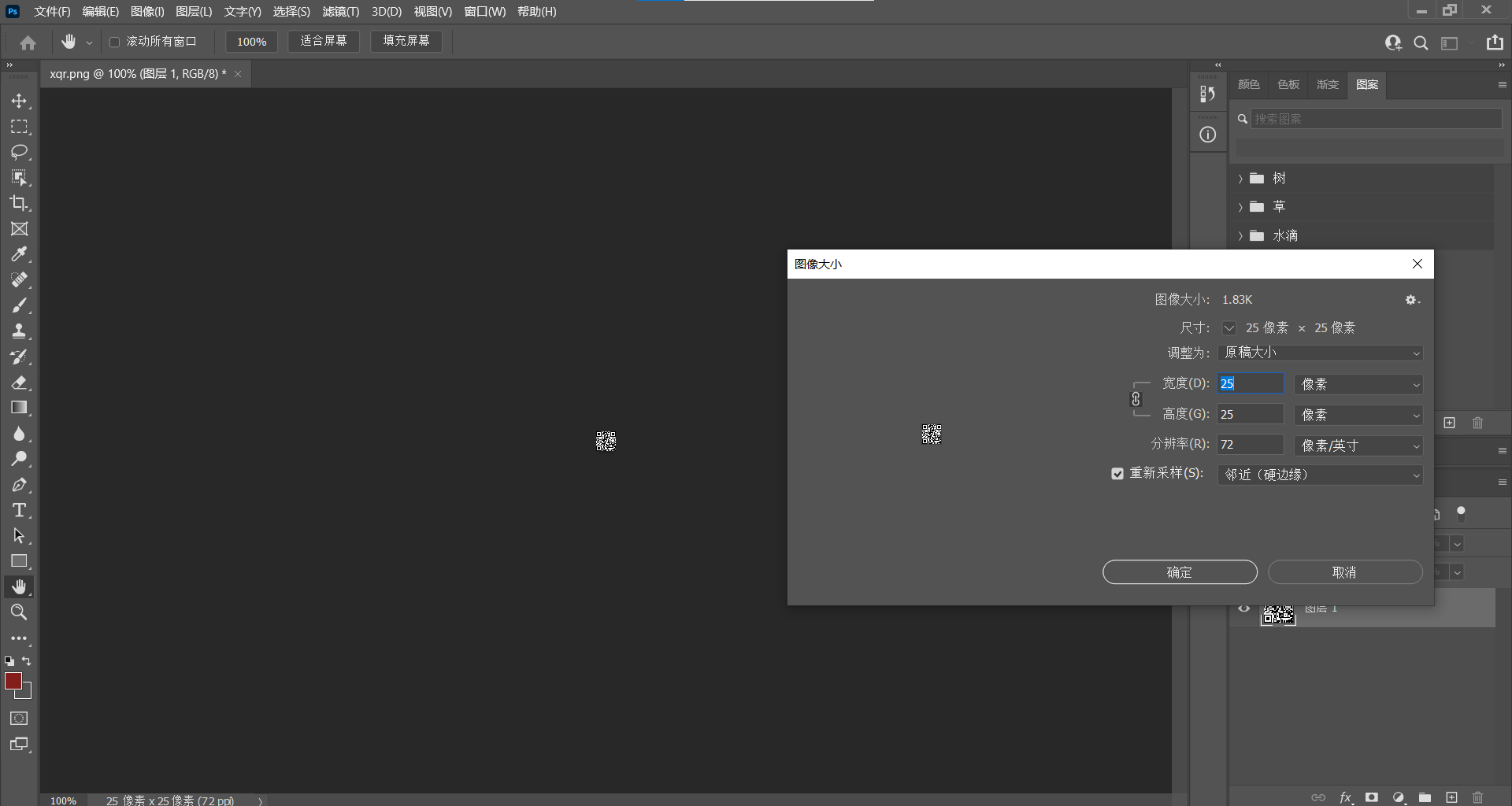Screen dimensions: 1512x806
Task: Hide Layer 1 with eye icon
Action: pos(1244,608)
